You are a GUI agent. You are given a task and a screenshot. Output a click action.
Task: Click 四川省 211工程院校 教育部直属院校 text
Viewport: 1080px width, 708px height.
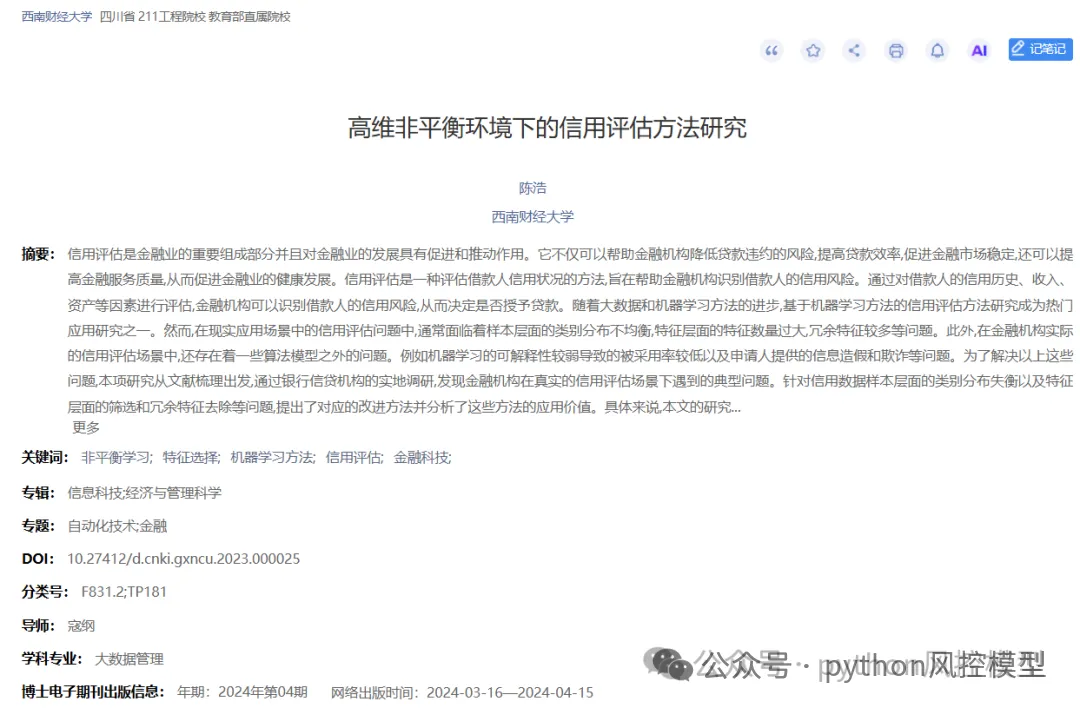[x=195, y=17]
